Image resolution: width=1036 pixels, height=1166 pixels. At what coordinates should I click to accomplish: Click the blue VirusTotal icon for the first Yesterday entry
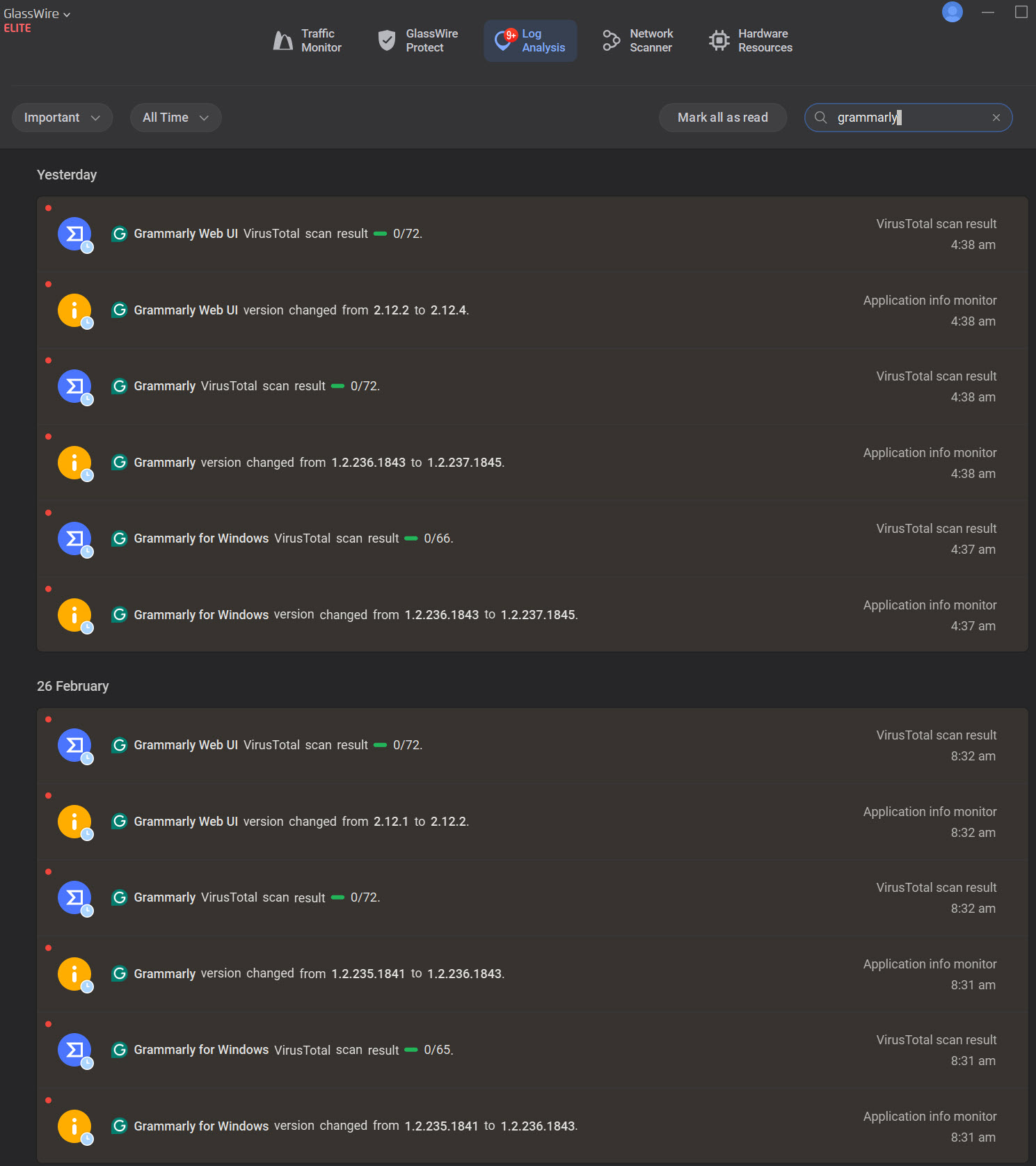point(74,234)
